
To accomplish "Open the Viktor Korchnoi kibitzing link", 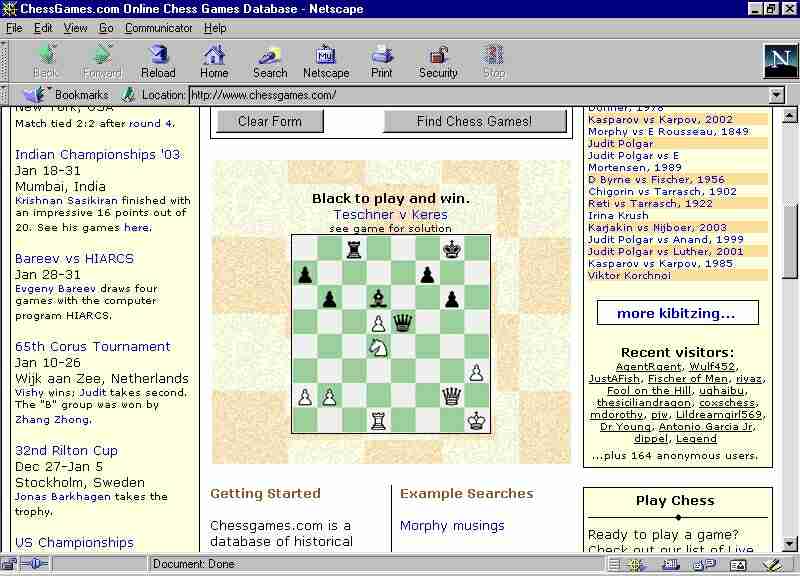I will 630,276.
